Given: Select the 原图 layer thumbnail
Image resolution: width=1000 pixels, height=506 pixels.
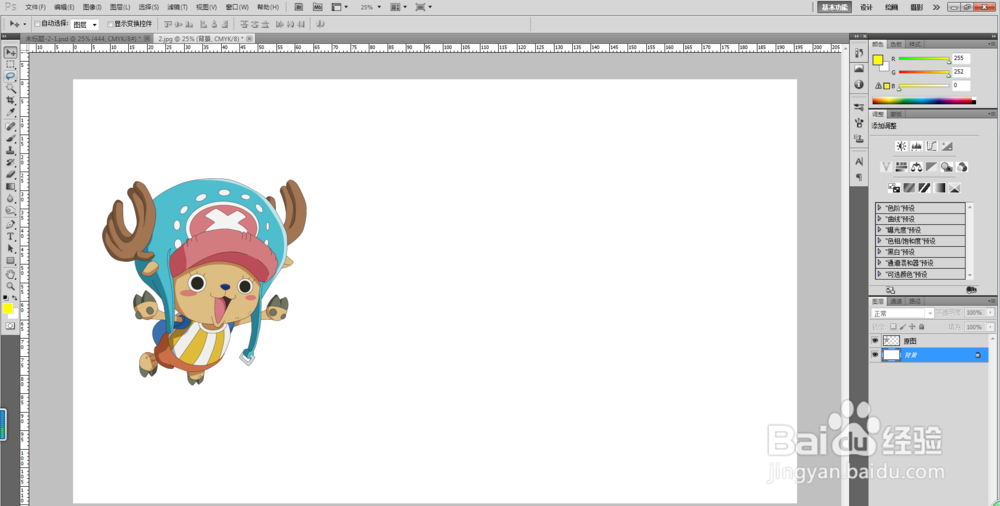Looking at the screenshot, I should (891, 341).
